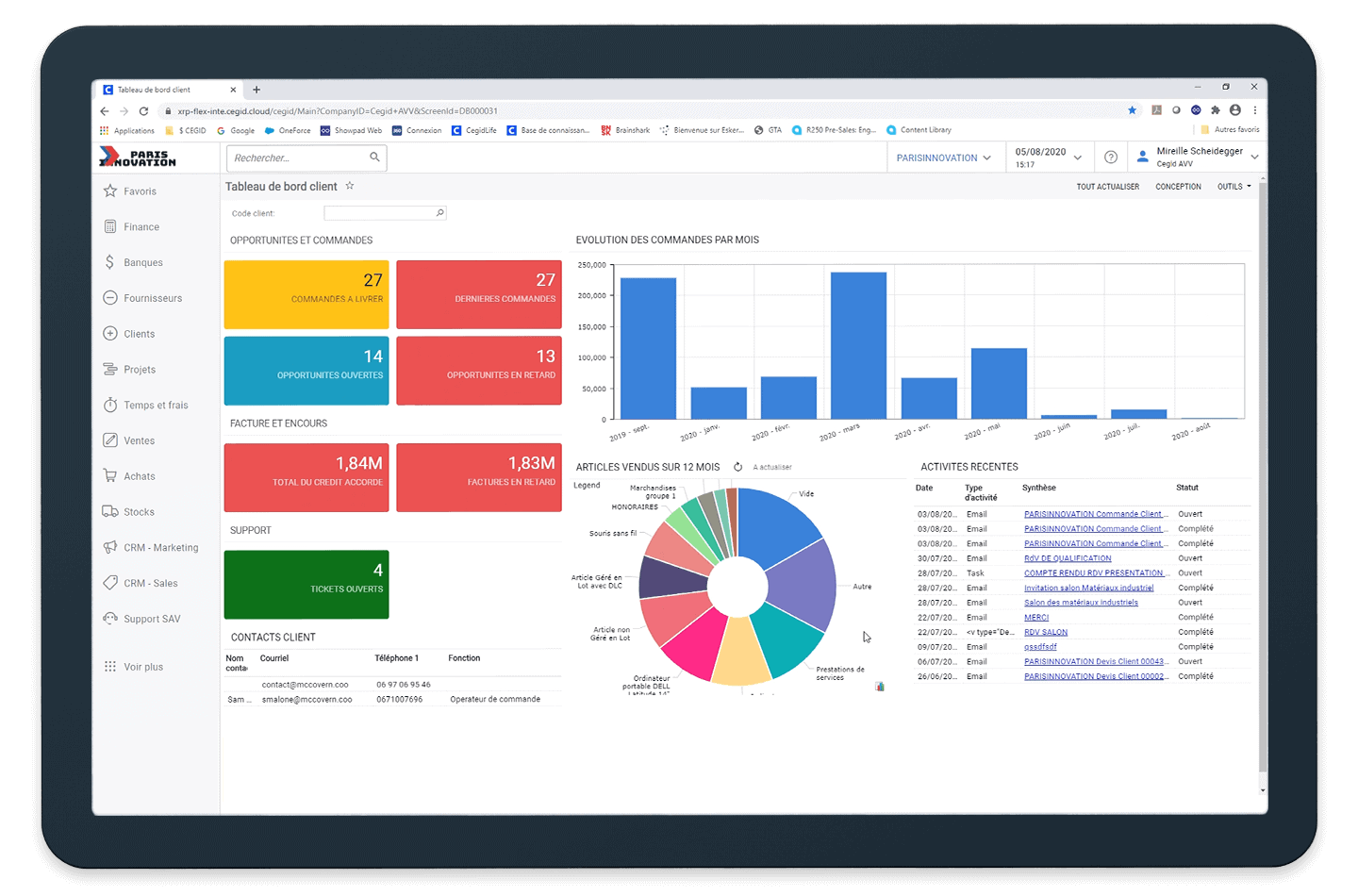Open the Achats shopping cart icon
The height and width of the screenshot is (896, 1358).
click(x=110, y=476)
